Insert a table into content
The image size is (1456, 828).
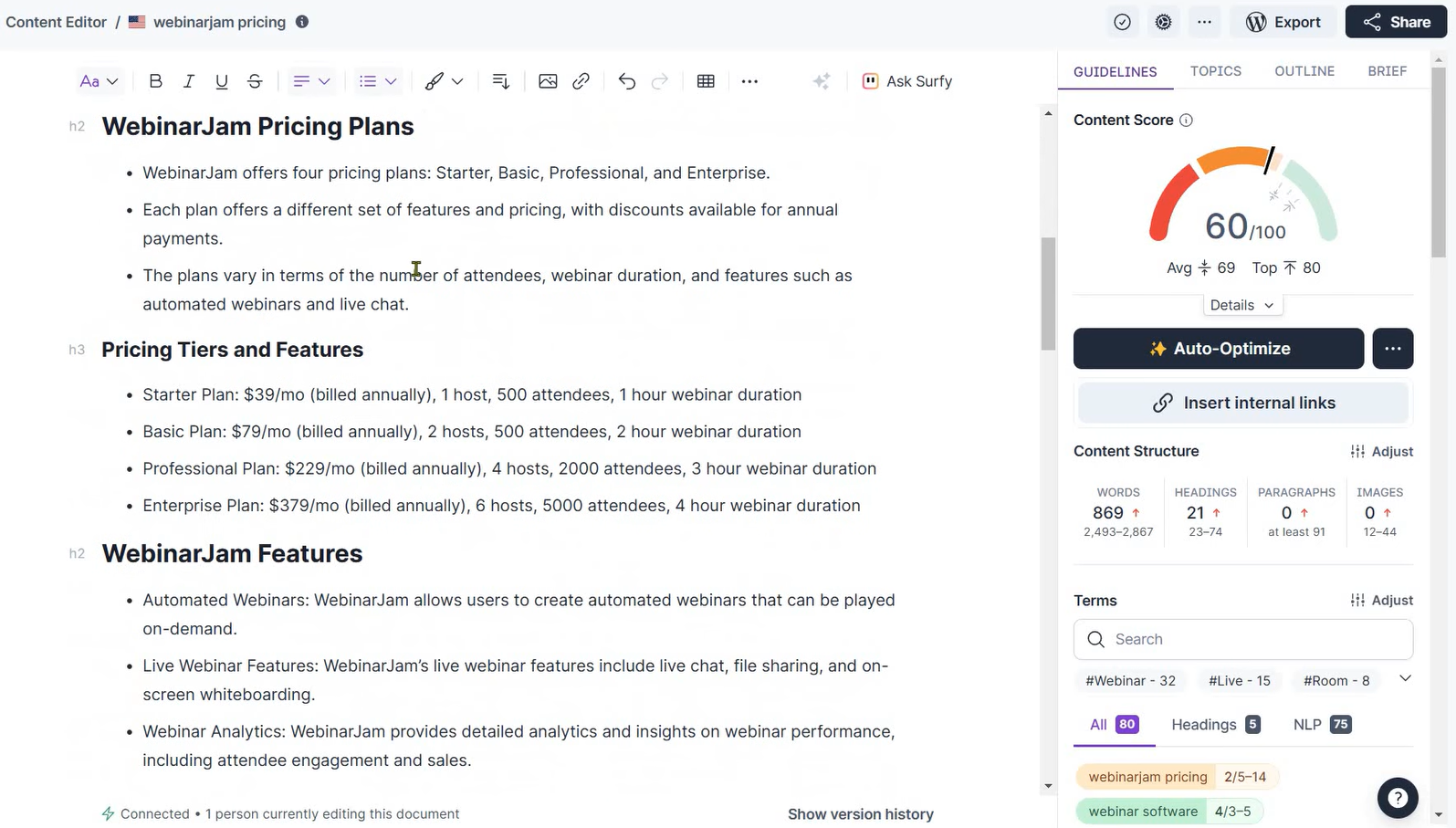tap(706, 81)
